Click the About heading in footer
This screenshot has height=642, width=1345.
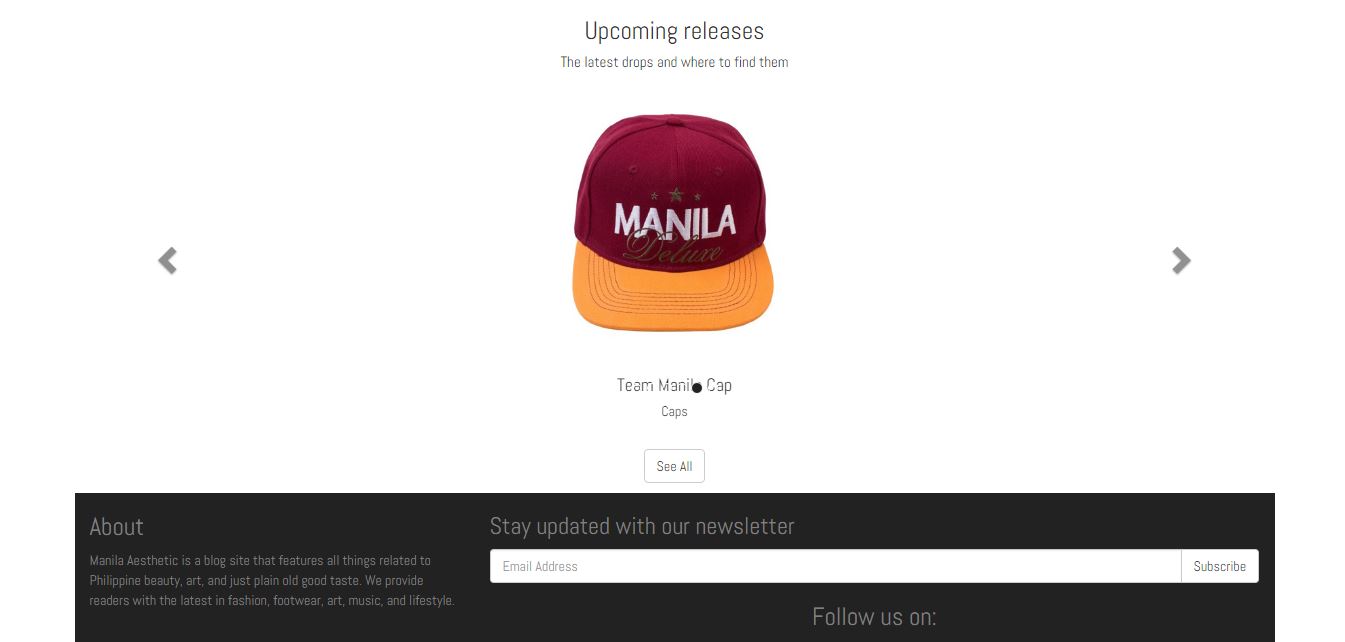click(117, 527)
